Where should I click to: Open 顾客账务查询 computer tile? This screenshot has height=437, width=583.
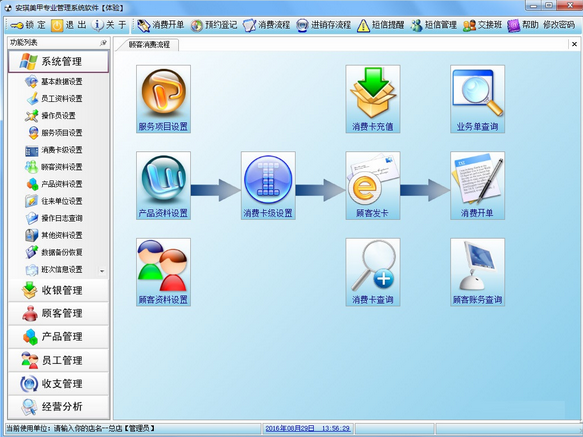(477, 272)
